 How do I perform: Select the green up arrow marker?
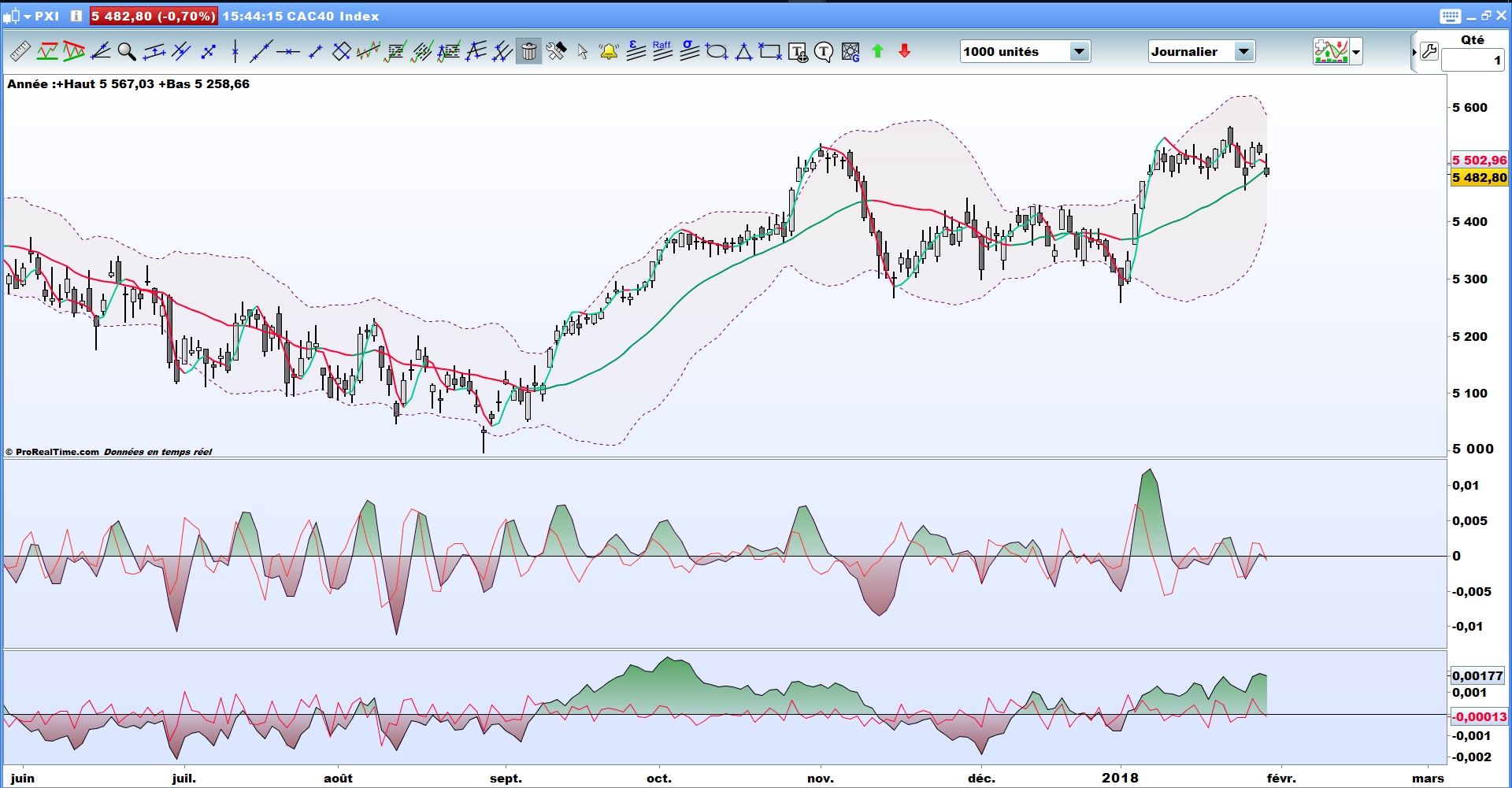click(878, 51)
